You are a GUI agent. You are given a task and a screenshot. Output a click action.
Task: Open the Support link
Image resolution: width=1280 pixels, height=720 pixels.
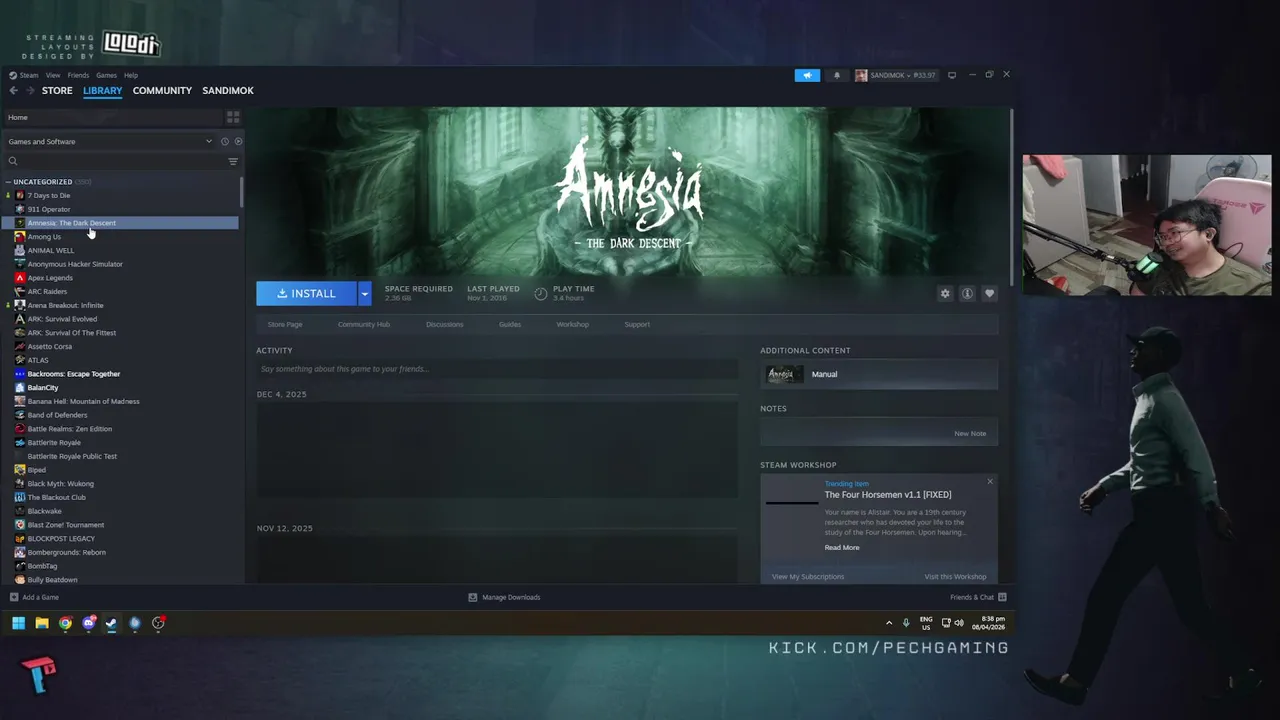coord(637,324)
